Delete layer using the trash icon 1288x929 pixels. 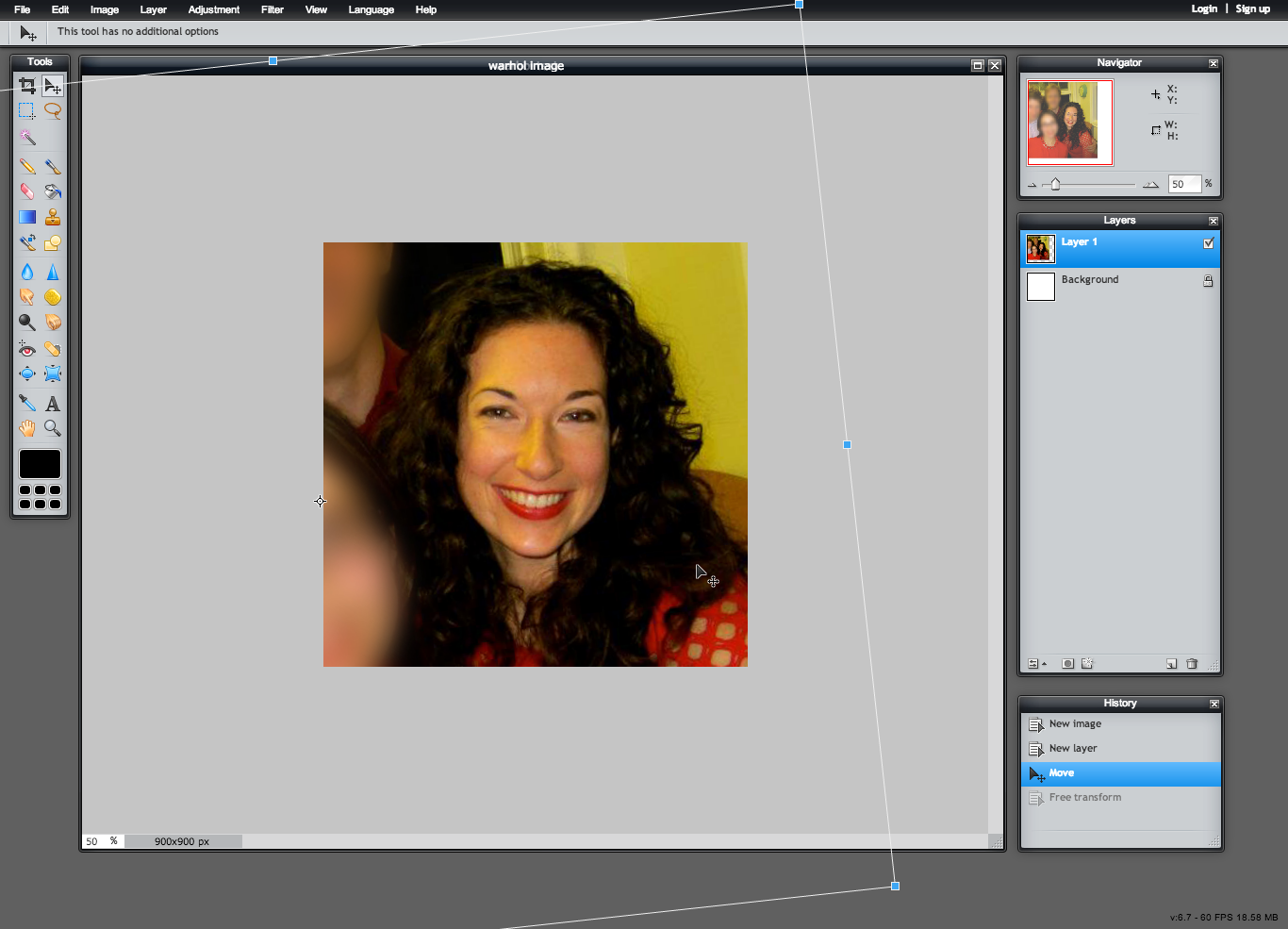[x=1192, y=664]
